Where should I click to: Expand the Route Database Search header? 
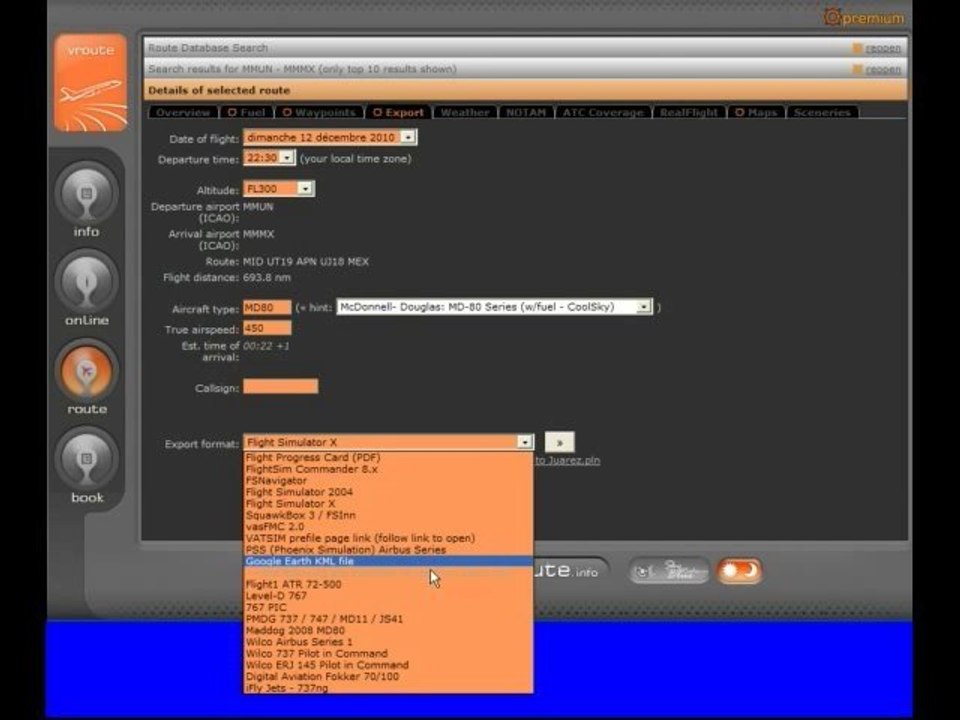(525, 48)
